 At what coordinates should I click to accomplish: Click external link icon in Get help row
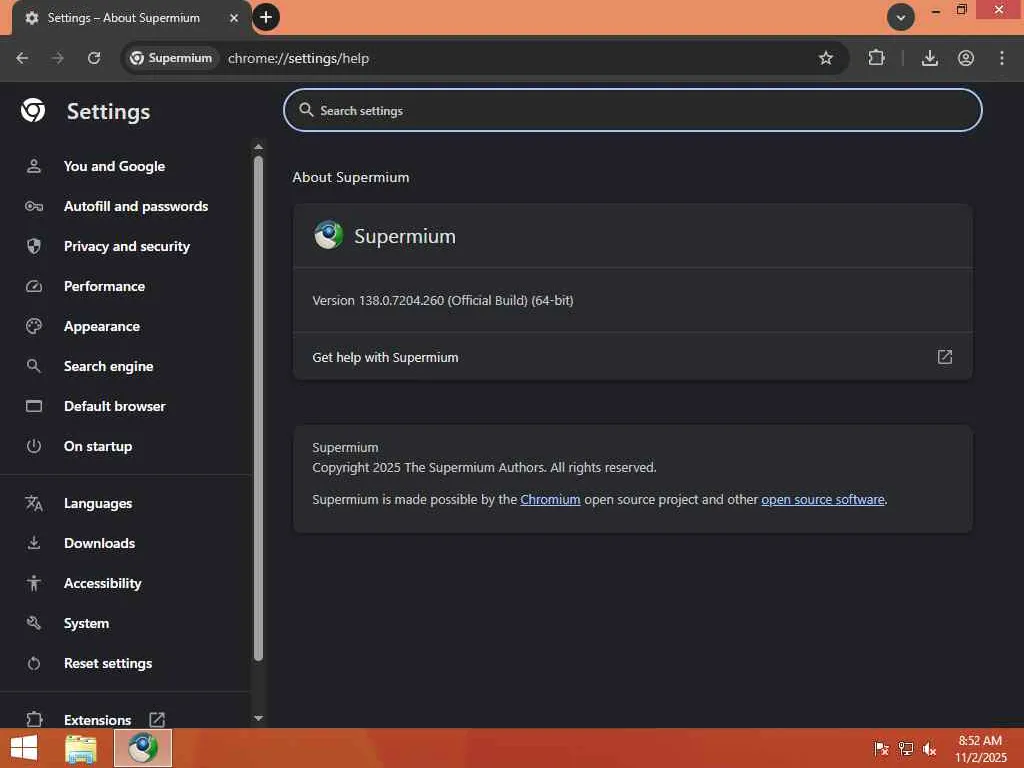click(944, 357)
